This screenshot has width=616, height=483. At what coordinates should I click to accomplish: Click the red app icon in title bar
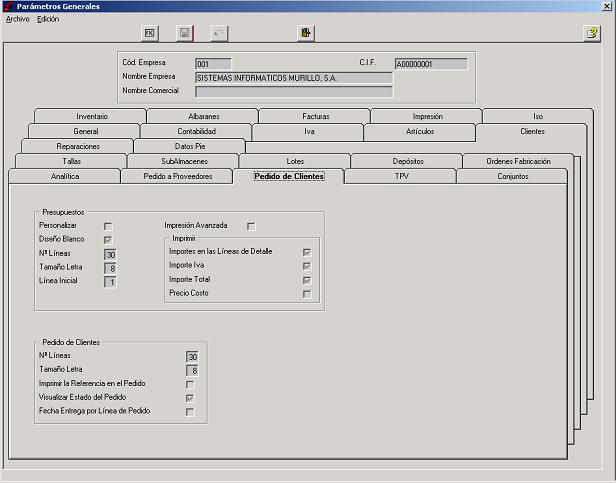click(9, 6)
